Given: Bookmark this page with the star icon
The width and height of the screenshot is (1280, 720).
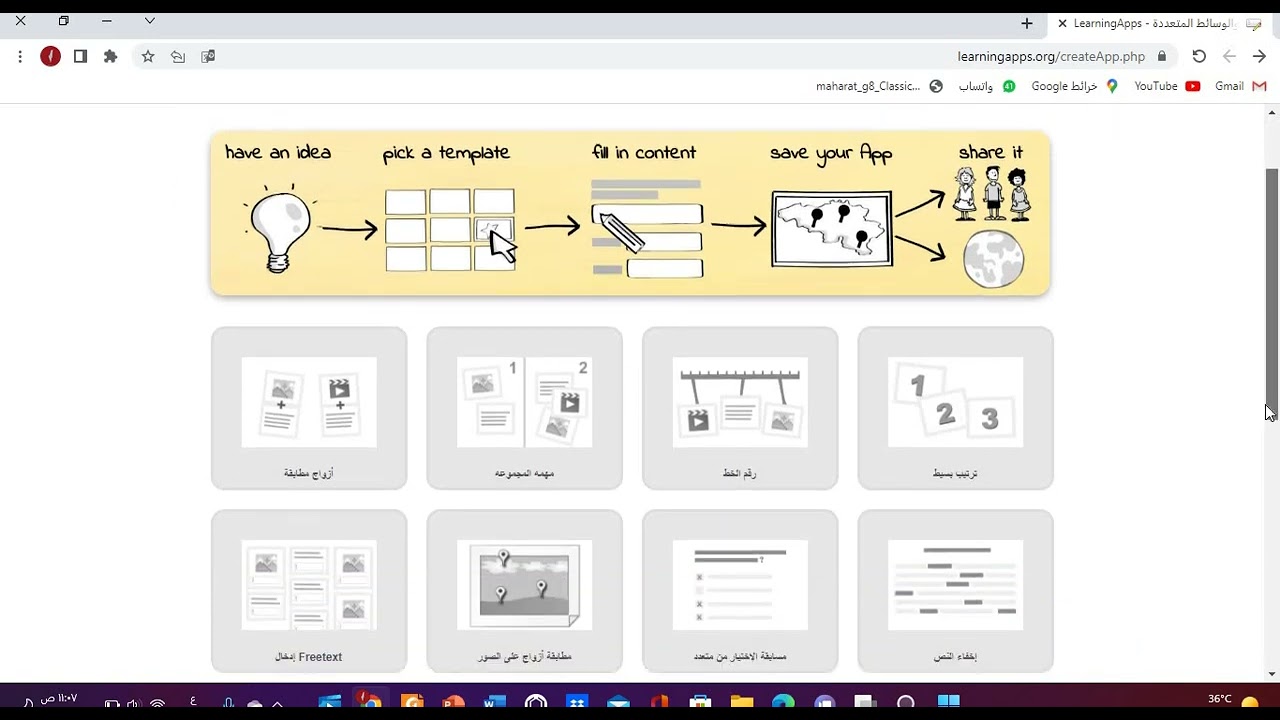Looking at the screenshot, I should pos(148,57).
